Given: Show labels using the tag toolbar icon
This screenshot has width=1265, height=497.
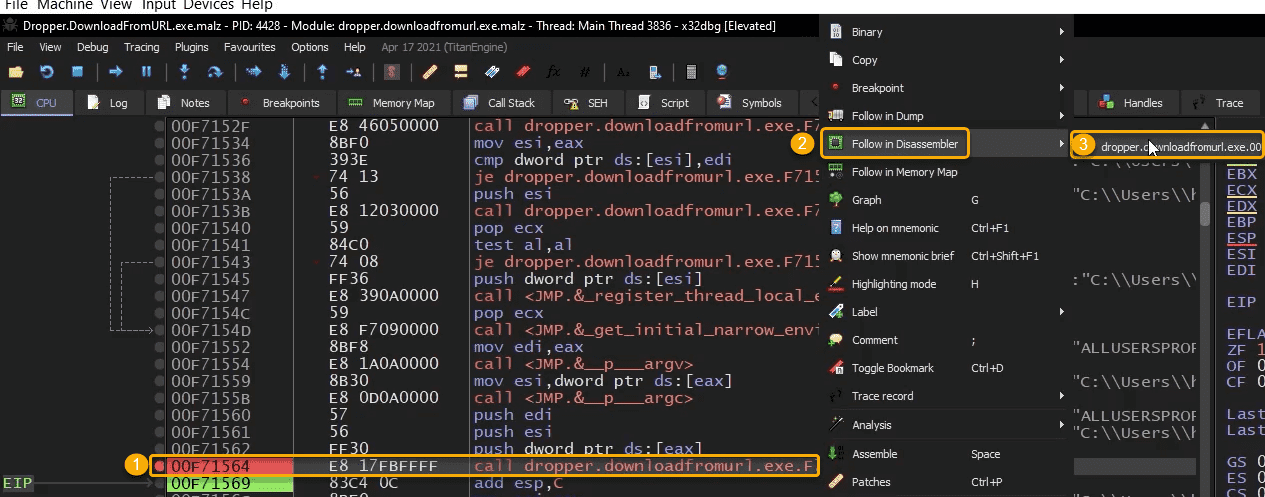Looking at the screenshot, I should [491, 72].
